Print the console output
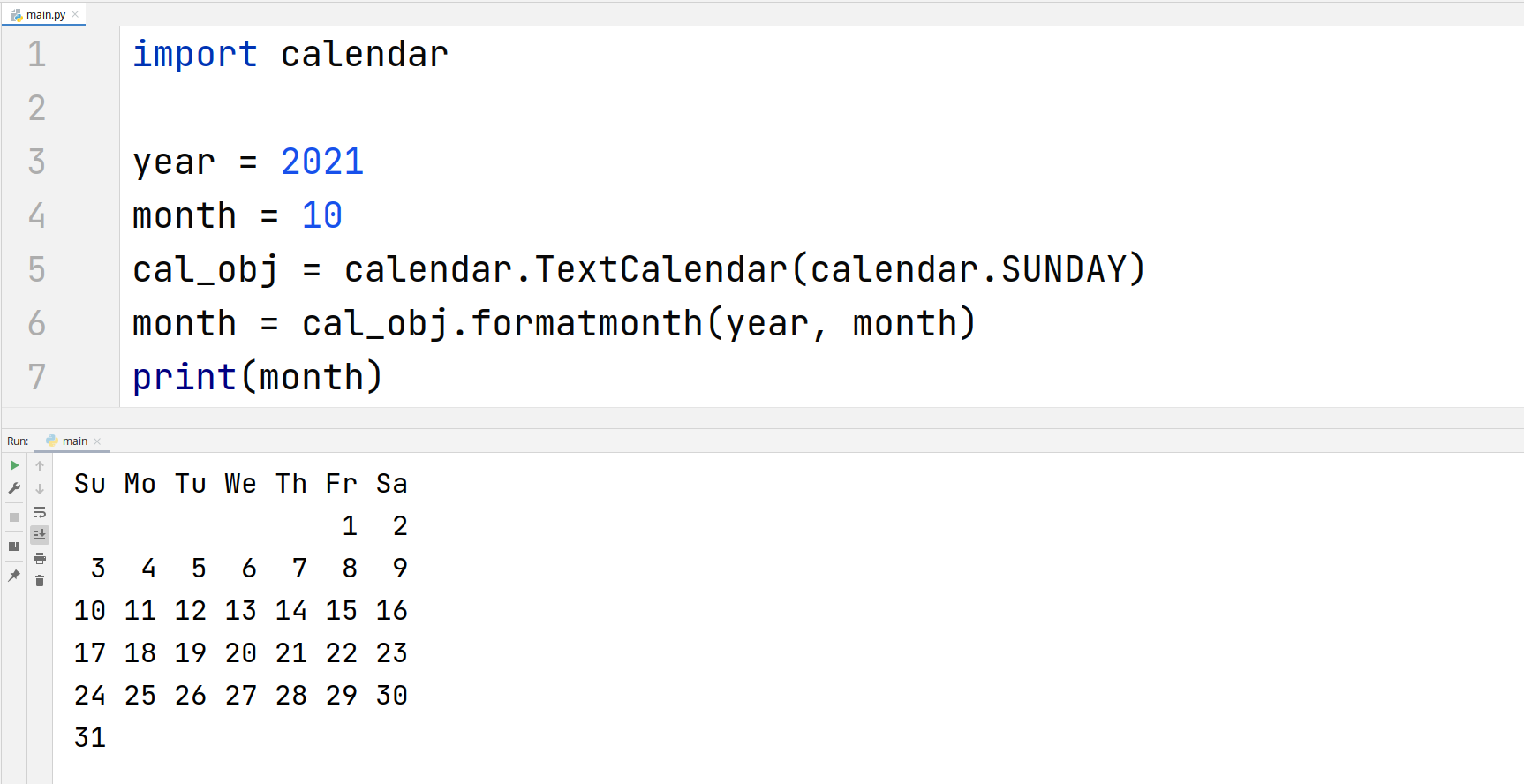Viewport: 1524px width, 784px height. point(40,558)
